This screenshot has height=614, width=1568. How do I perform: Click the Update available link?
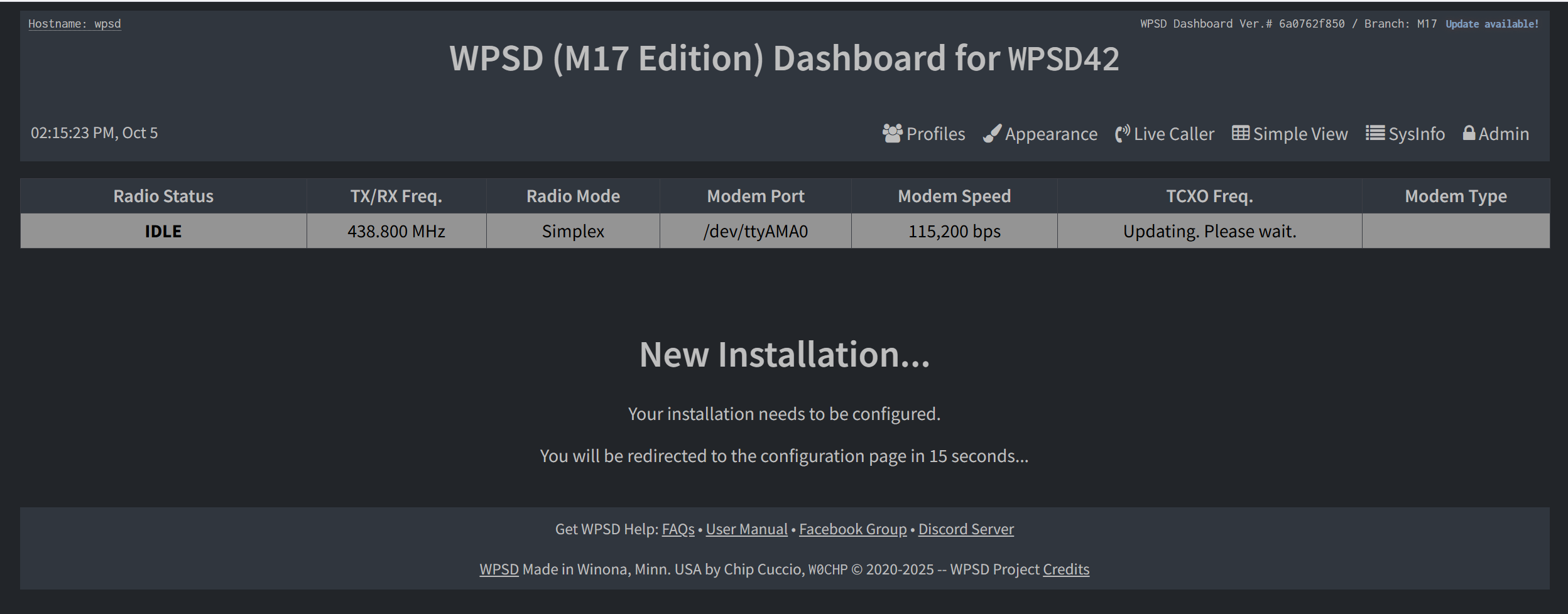point(1491,23)
